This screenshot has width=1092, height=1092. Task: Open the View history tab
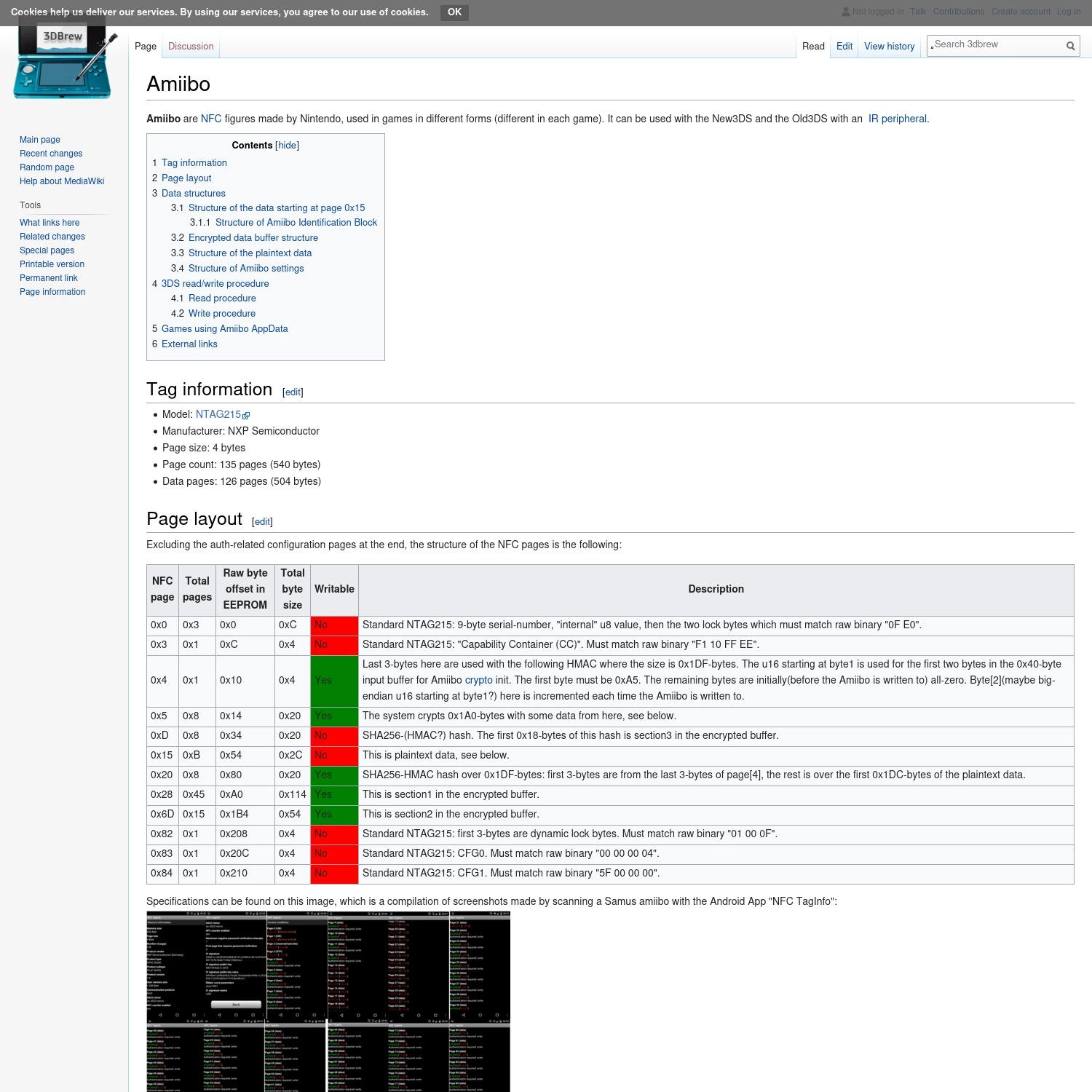coord(889,46)
